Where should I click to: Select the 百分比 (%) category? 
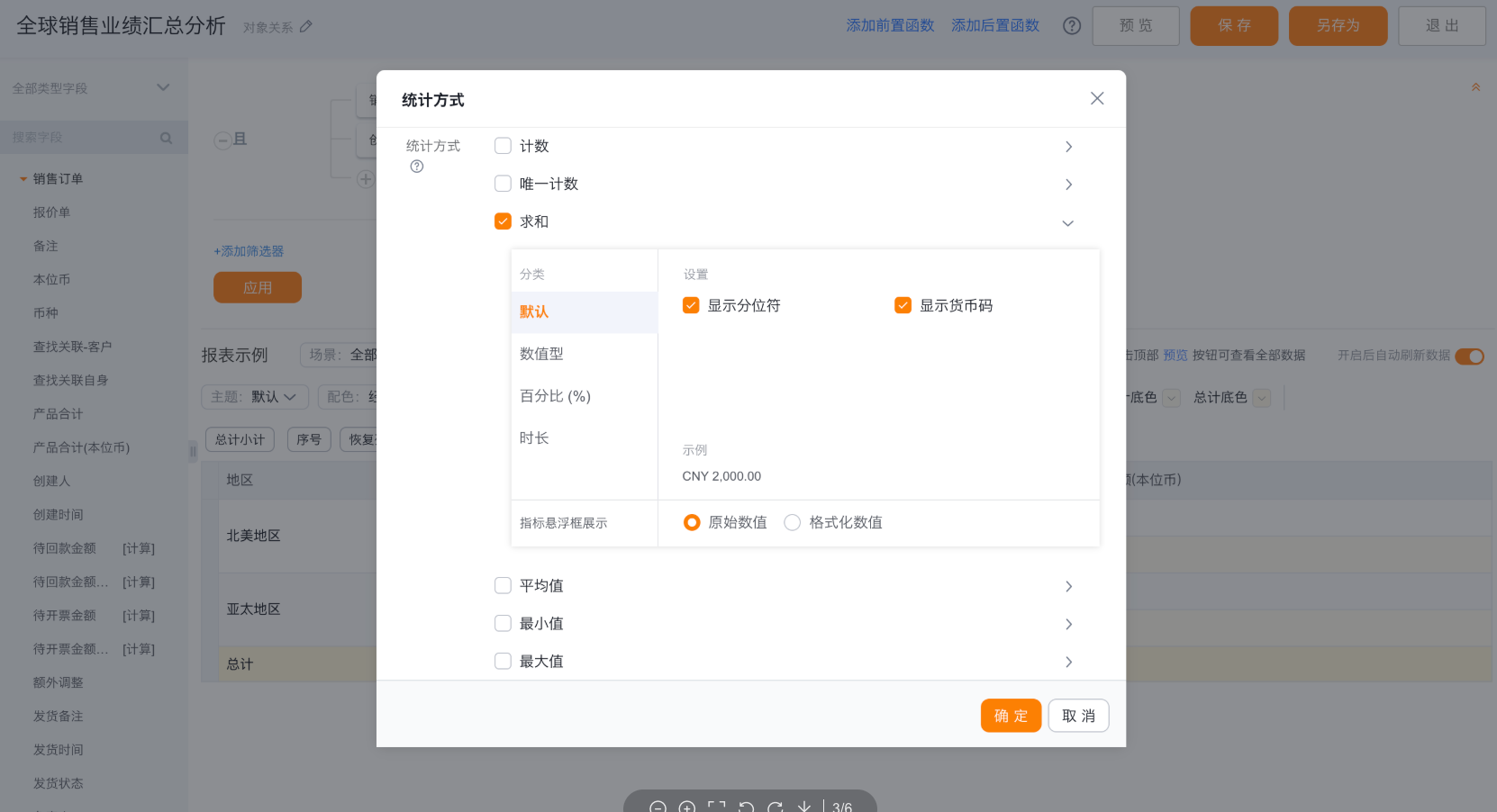pyautogui.click(x=555, y=396)
